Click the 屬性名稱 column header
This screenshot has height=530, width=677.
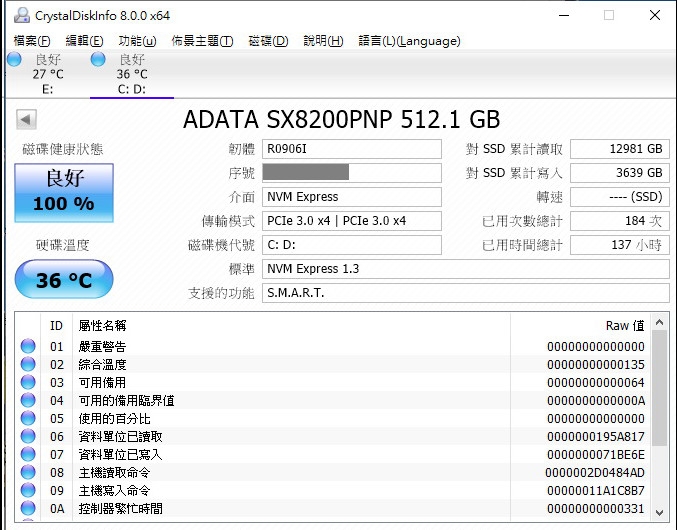click(x=291, y=325)
